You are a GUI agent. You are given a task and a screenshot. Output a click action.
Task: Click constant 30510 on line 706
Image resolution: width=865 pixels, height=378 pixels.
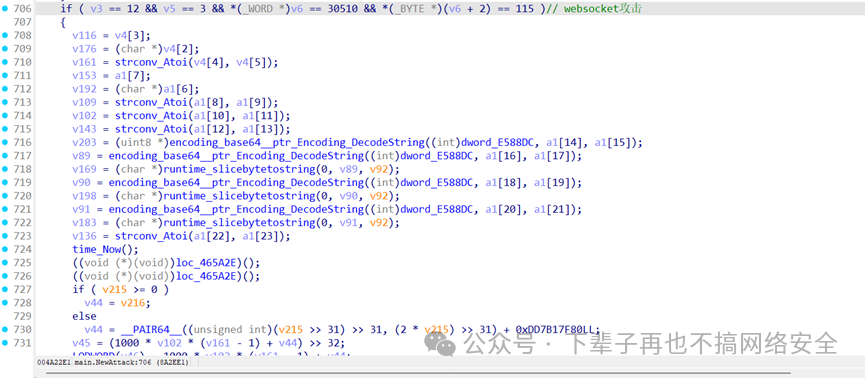(x=343, y=9)
